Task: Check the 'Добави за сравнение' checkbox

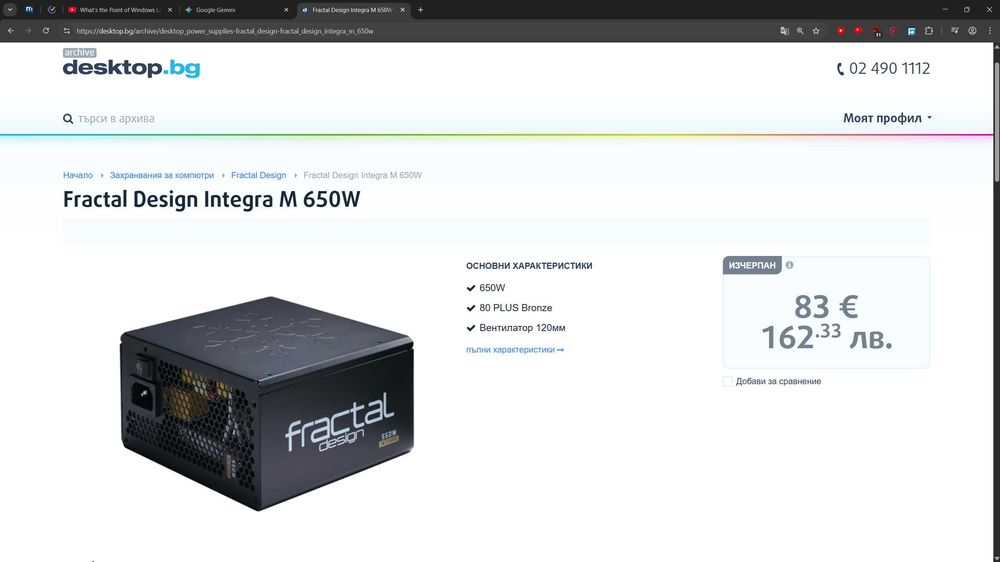Action: point(728,381)
